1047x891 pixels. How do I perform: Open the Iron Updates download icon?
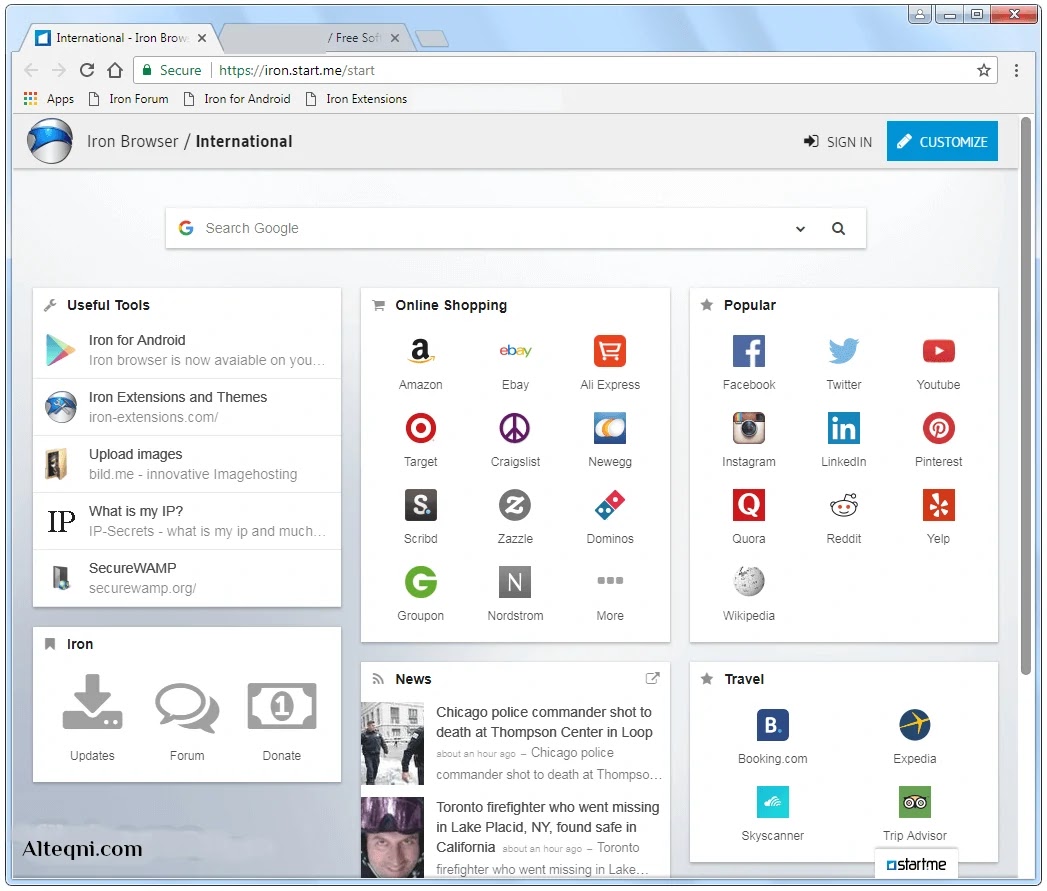pyautogui.click(x=92, y=703)
